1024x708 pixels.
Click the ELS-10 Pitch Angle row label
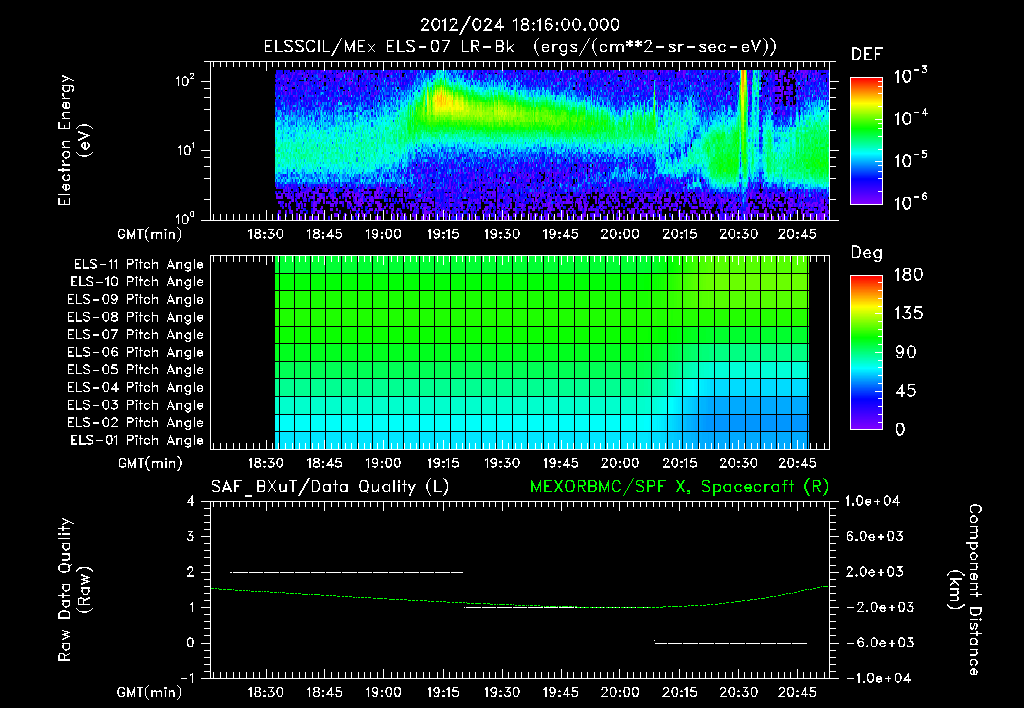[x=137, y=282]
